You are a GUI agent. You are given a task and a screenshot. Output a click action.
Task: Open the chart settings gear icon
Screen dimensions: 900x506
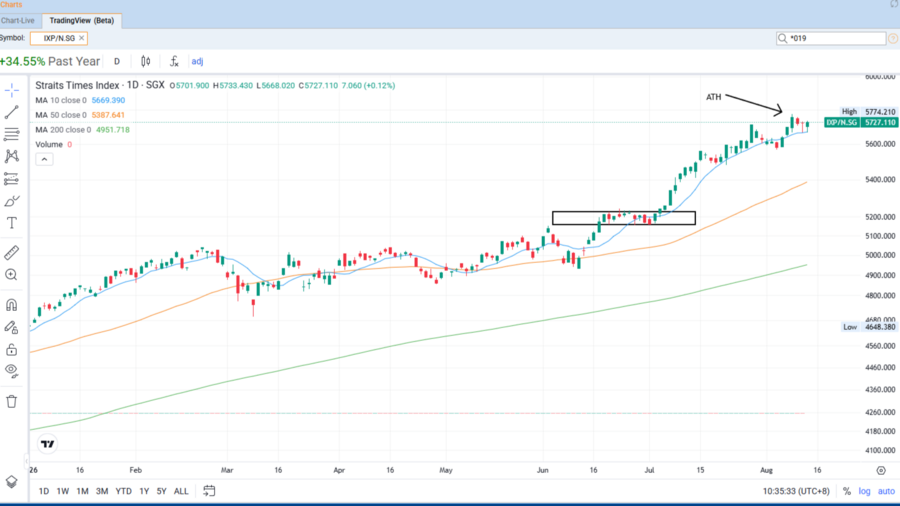(881, 470)
